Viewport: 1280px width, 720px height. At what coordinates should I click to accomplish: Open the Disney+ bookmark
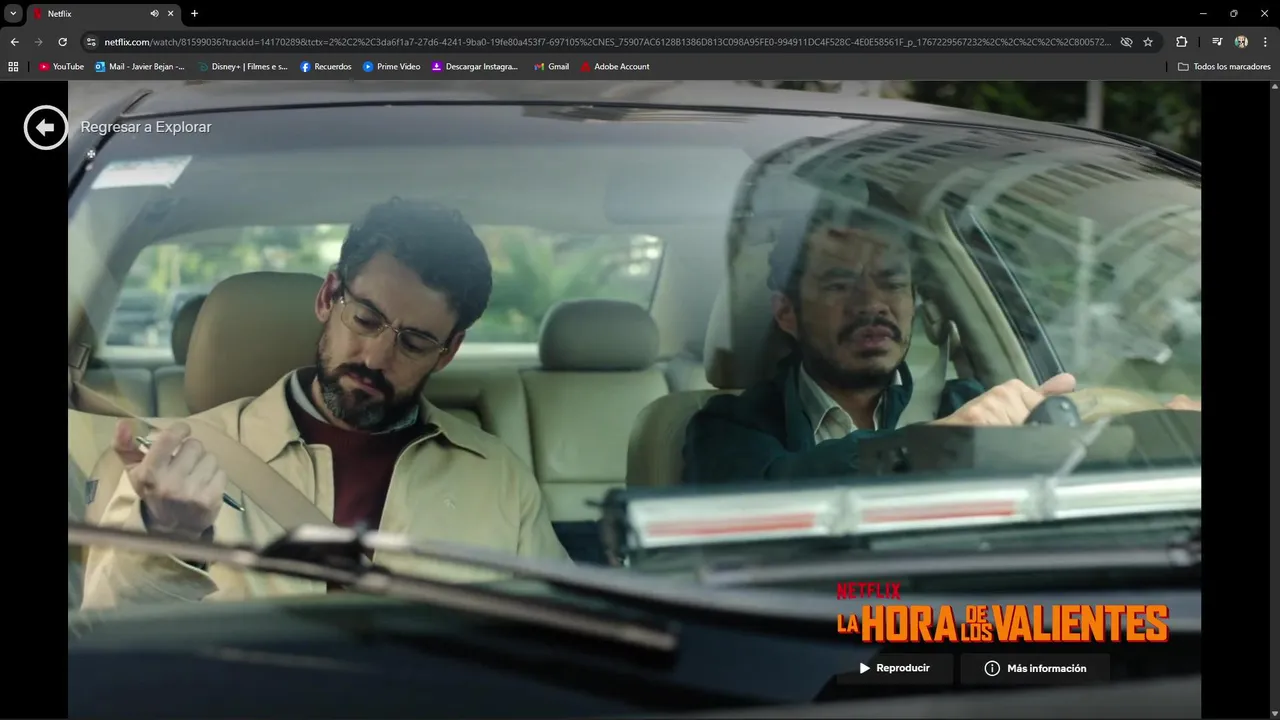click(242, 67)
